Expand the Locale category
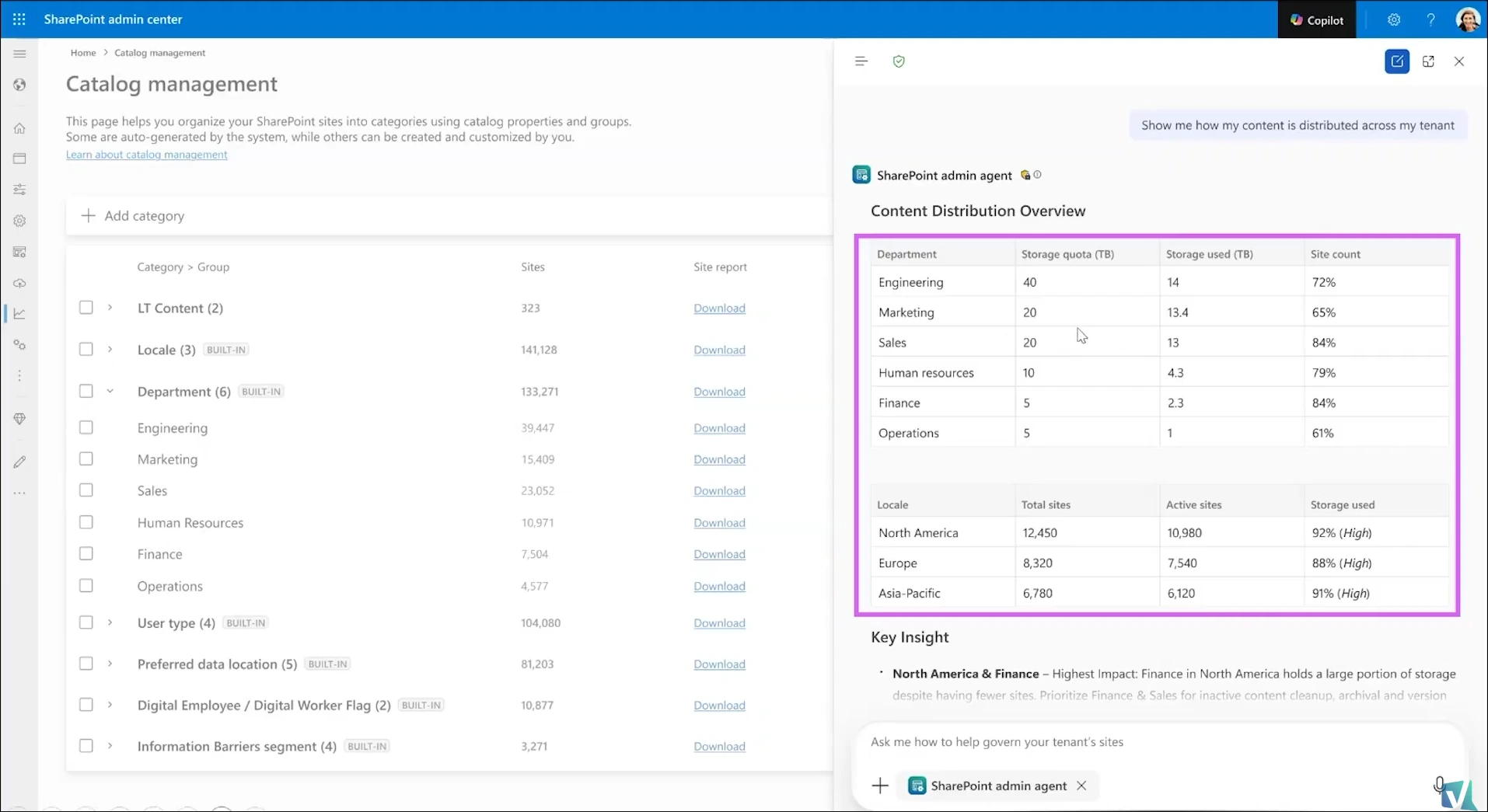 click(x=110, y=350)
